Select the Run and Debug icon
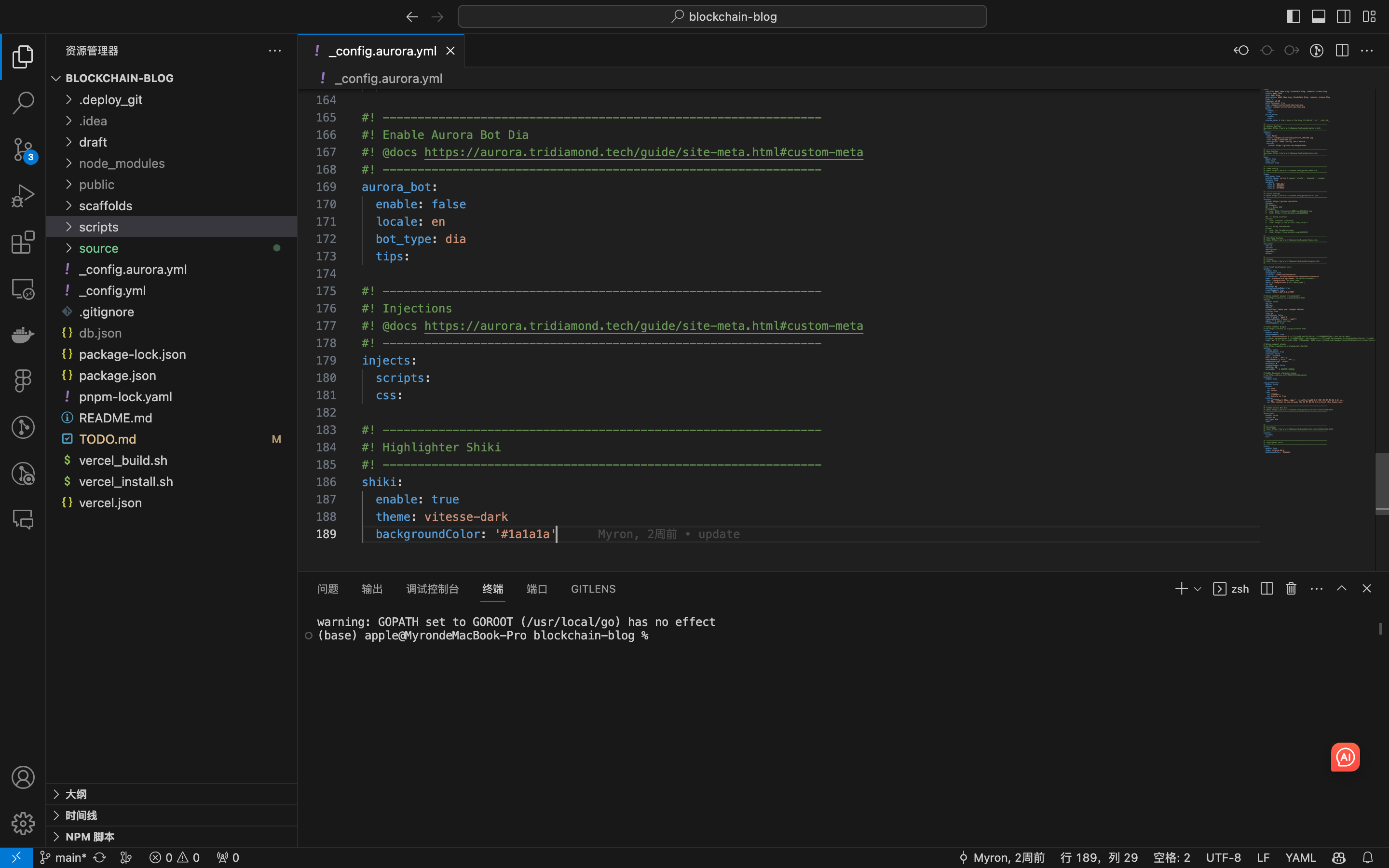This screenshot has width=1389, height=868. 23,195
